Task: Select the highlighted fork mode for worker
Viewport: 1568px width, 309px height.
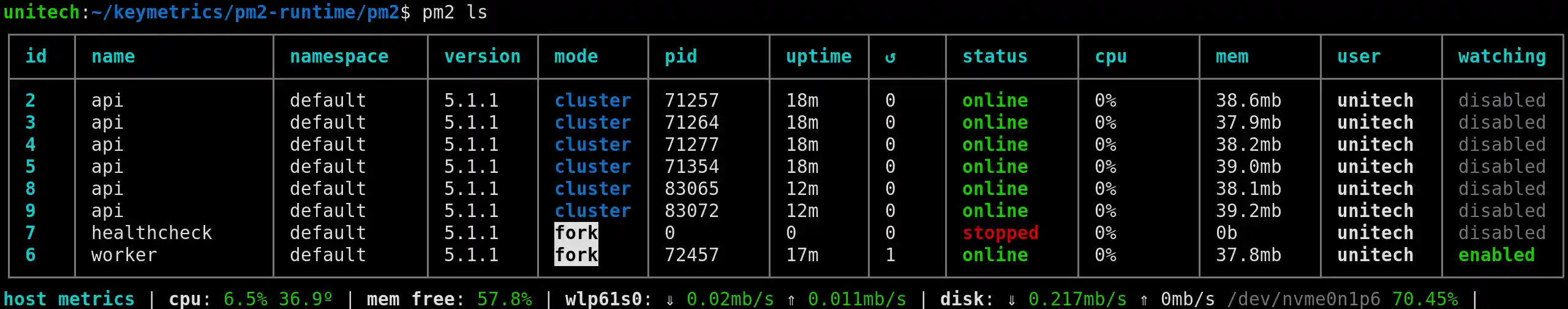Action: (576, 255)
